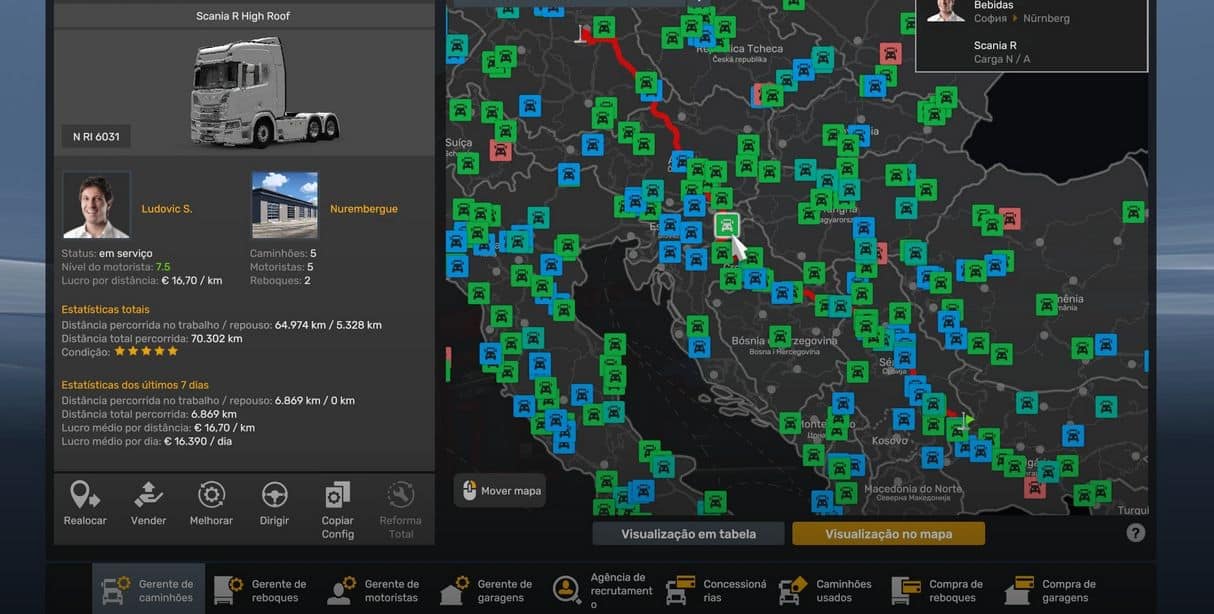Click the Reforma Total wrench icon
Screen dimensions: 1214x614
400,496
